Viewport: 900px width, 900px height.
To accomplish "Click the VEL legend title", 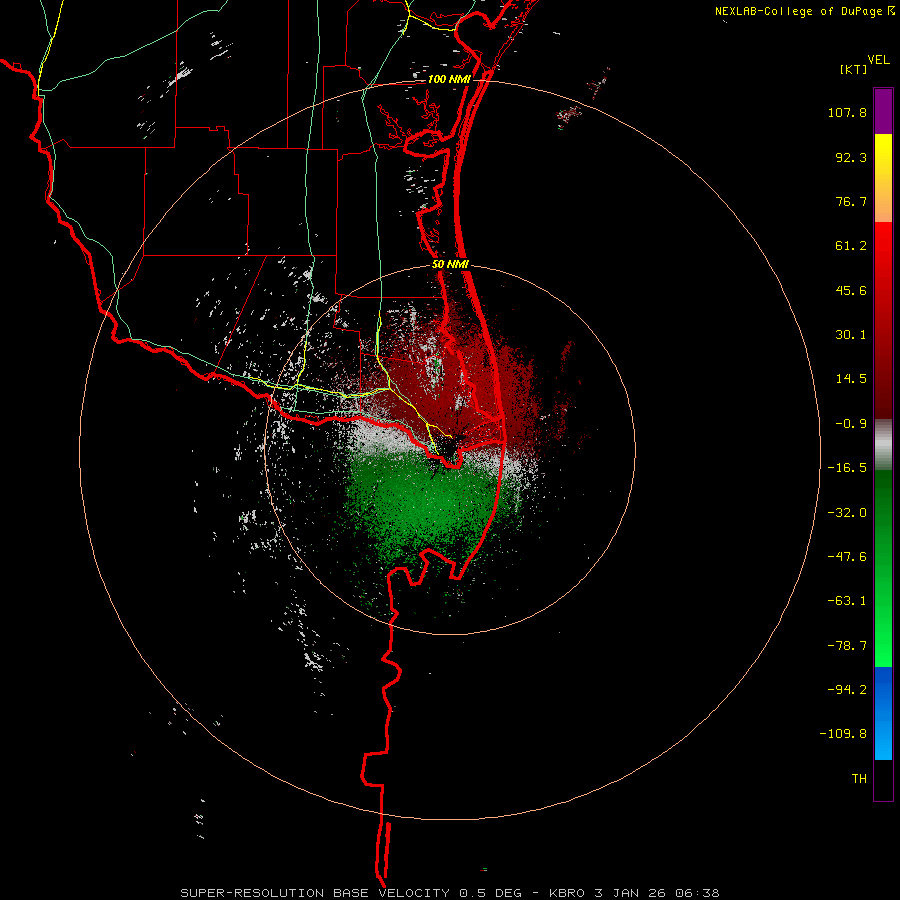I will (x=878, y=60).
